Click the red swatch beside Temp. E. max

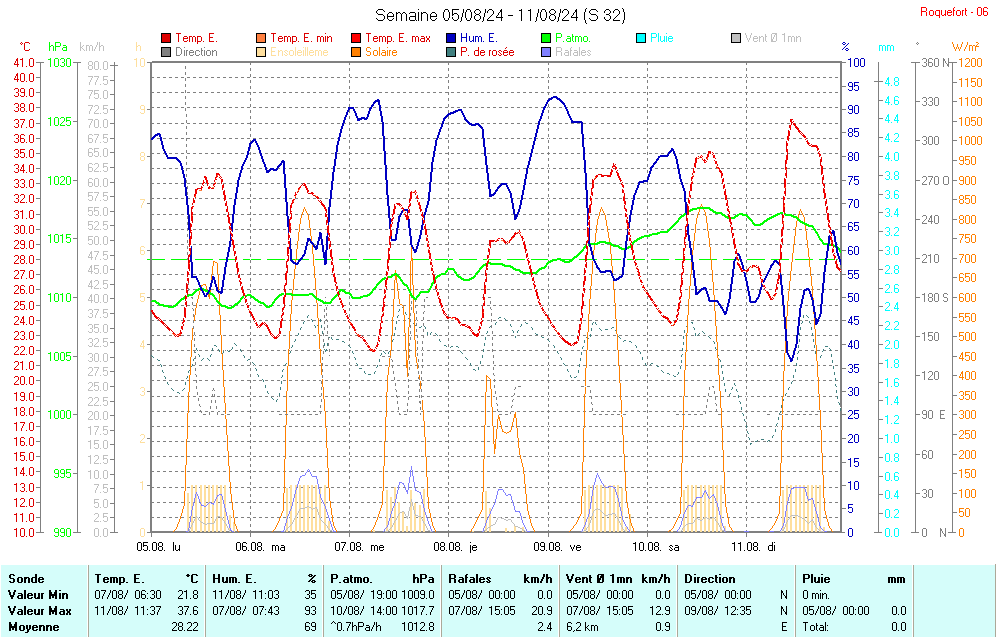[x=356, y=38]
